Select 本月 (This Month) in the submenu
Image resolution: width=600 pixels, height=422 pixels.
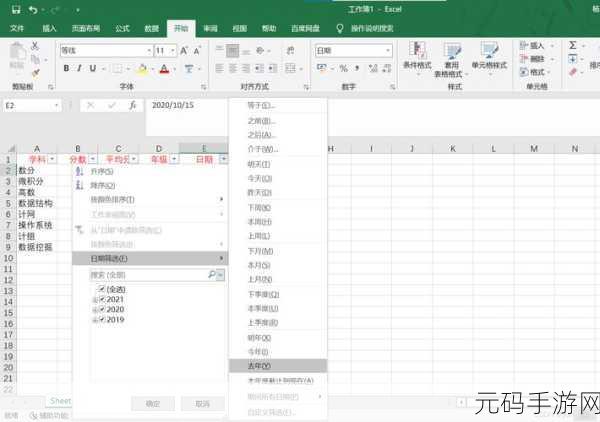278,265
